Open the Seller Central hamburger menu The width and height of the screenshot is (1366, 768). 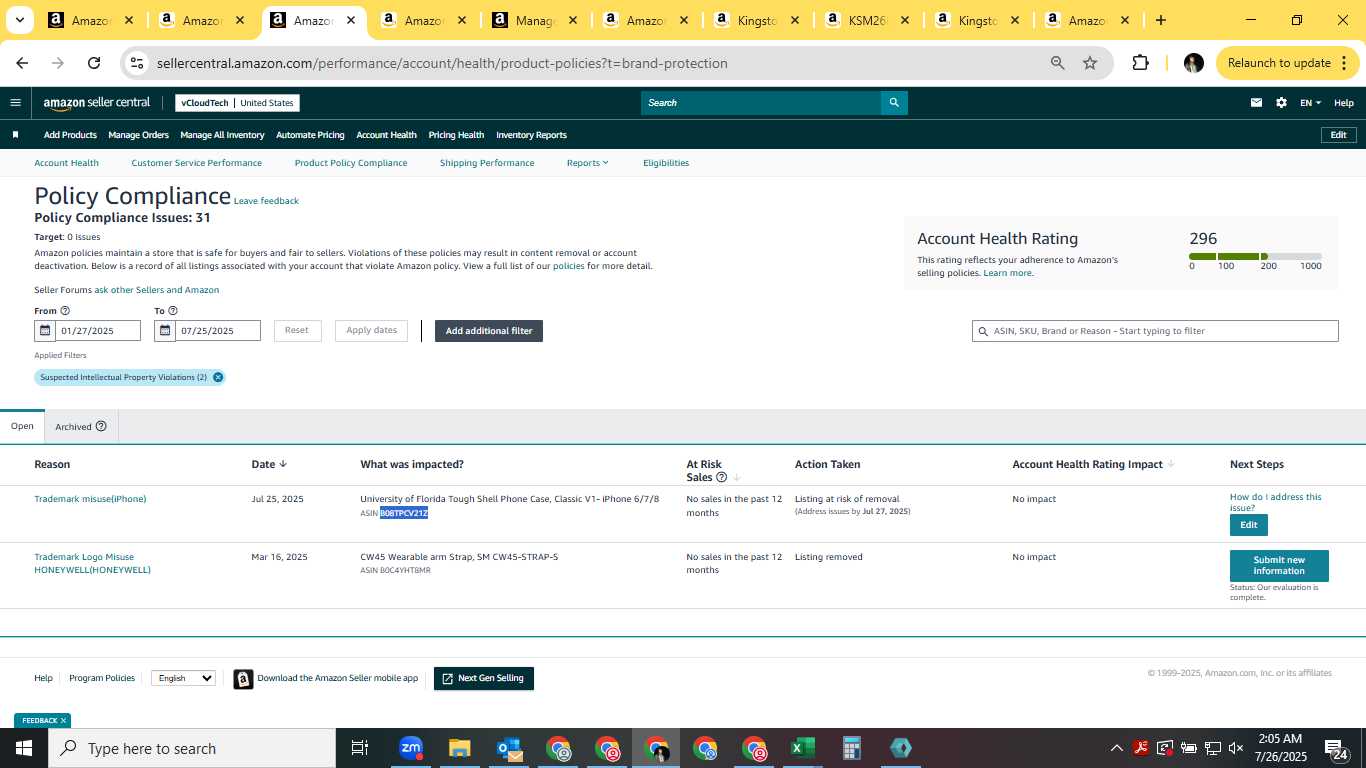15,102
